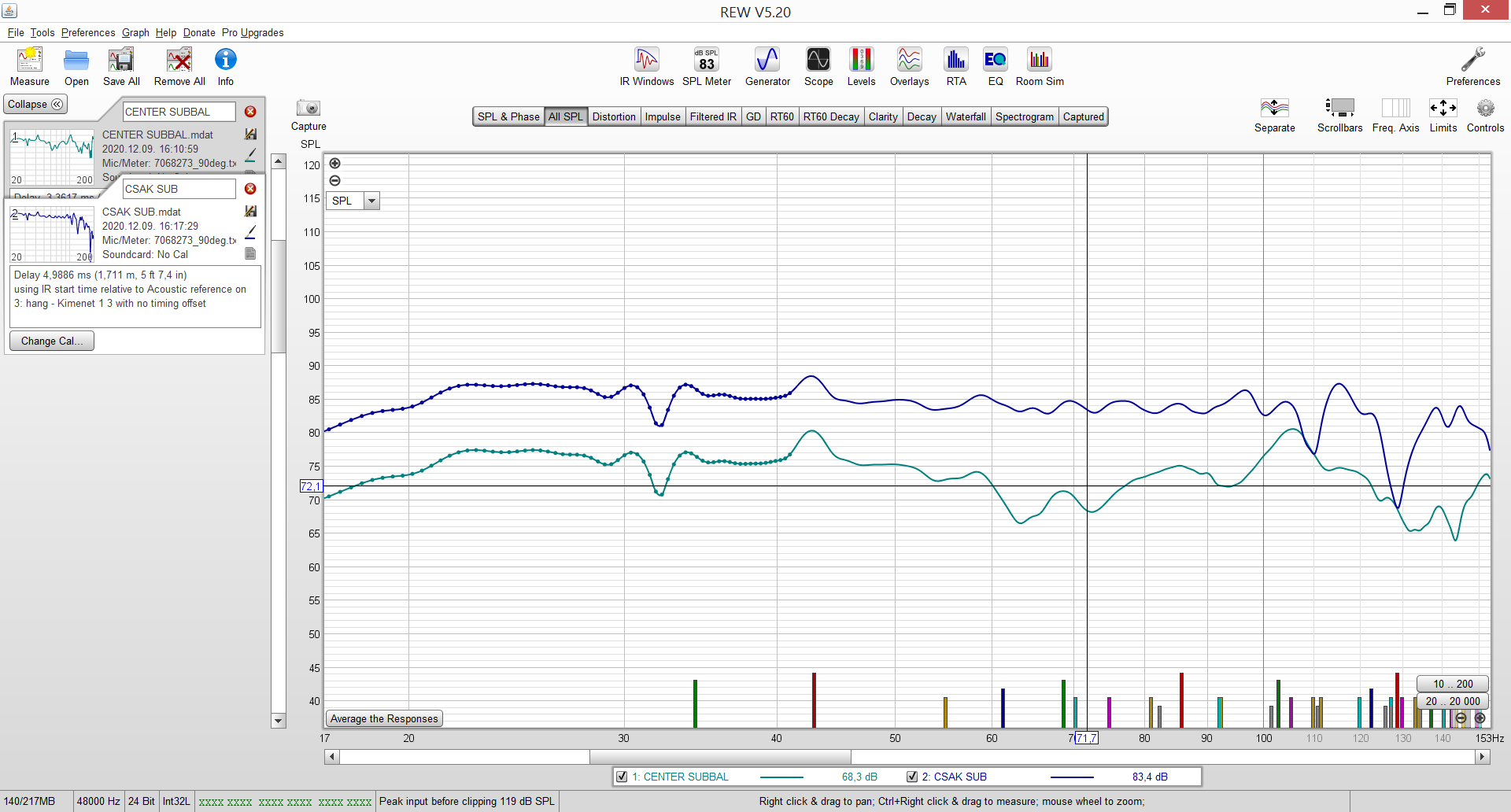Toggle the CENTER SUBBAL trace checkbox
The image size is (1511, 812).
pos(622,777)
